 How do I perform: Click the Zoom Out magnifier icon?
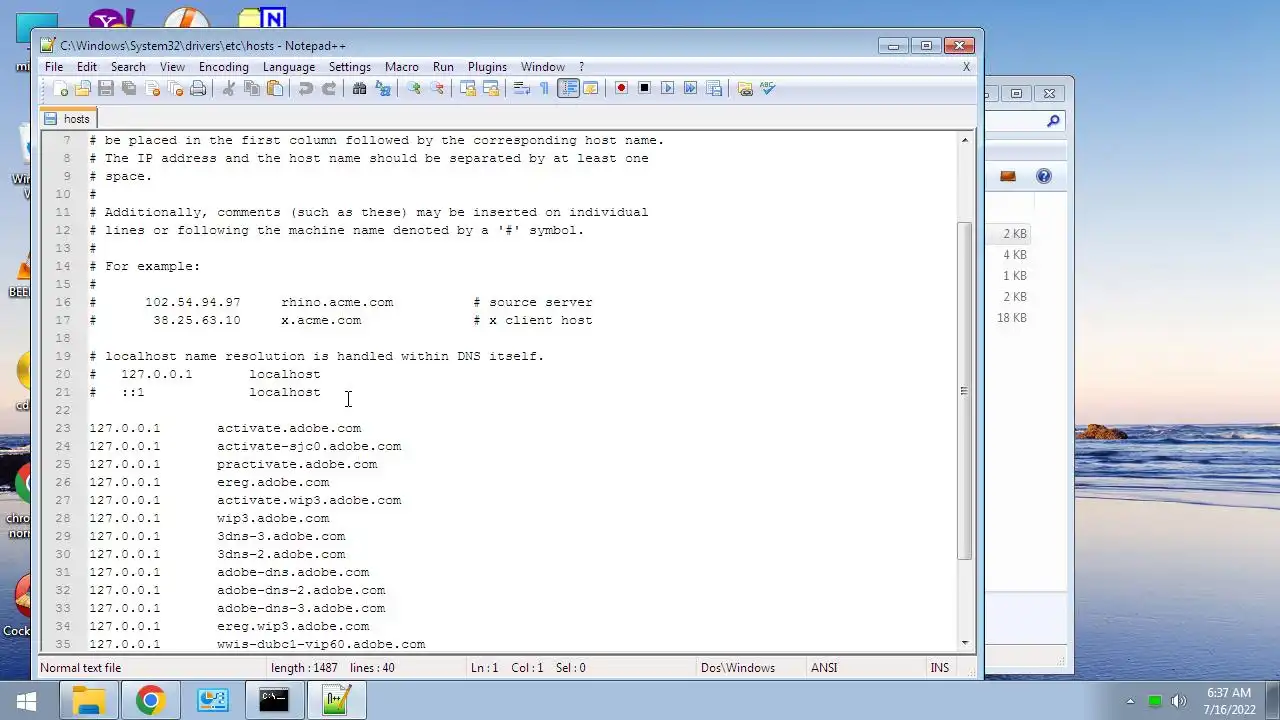(436, 89)
